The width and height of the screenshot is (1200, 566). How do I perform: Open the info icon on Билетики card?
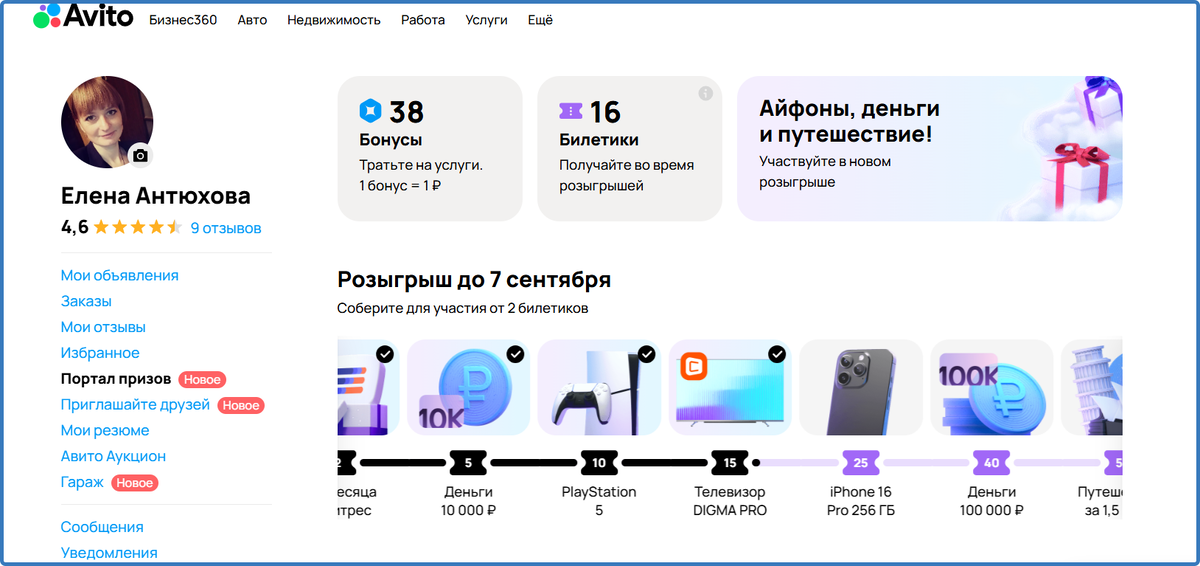705,93
